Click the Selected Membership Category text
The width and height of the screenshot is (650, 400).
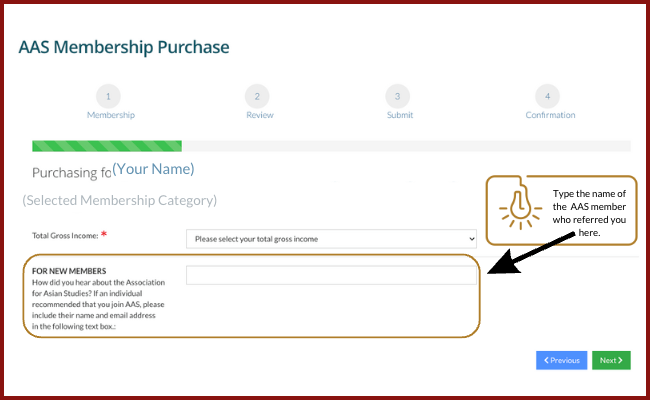point(119,200)
